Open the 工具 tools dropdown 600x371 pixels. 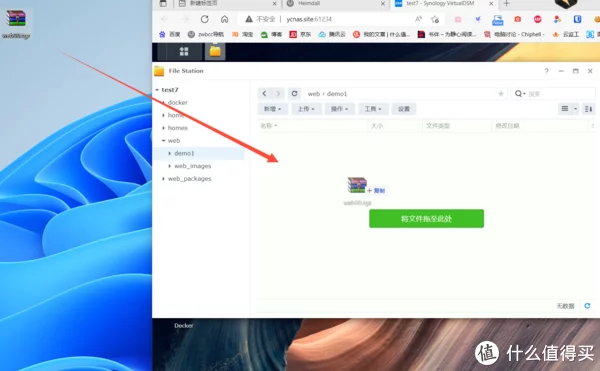click(x=373, y=109)
